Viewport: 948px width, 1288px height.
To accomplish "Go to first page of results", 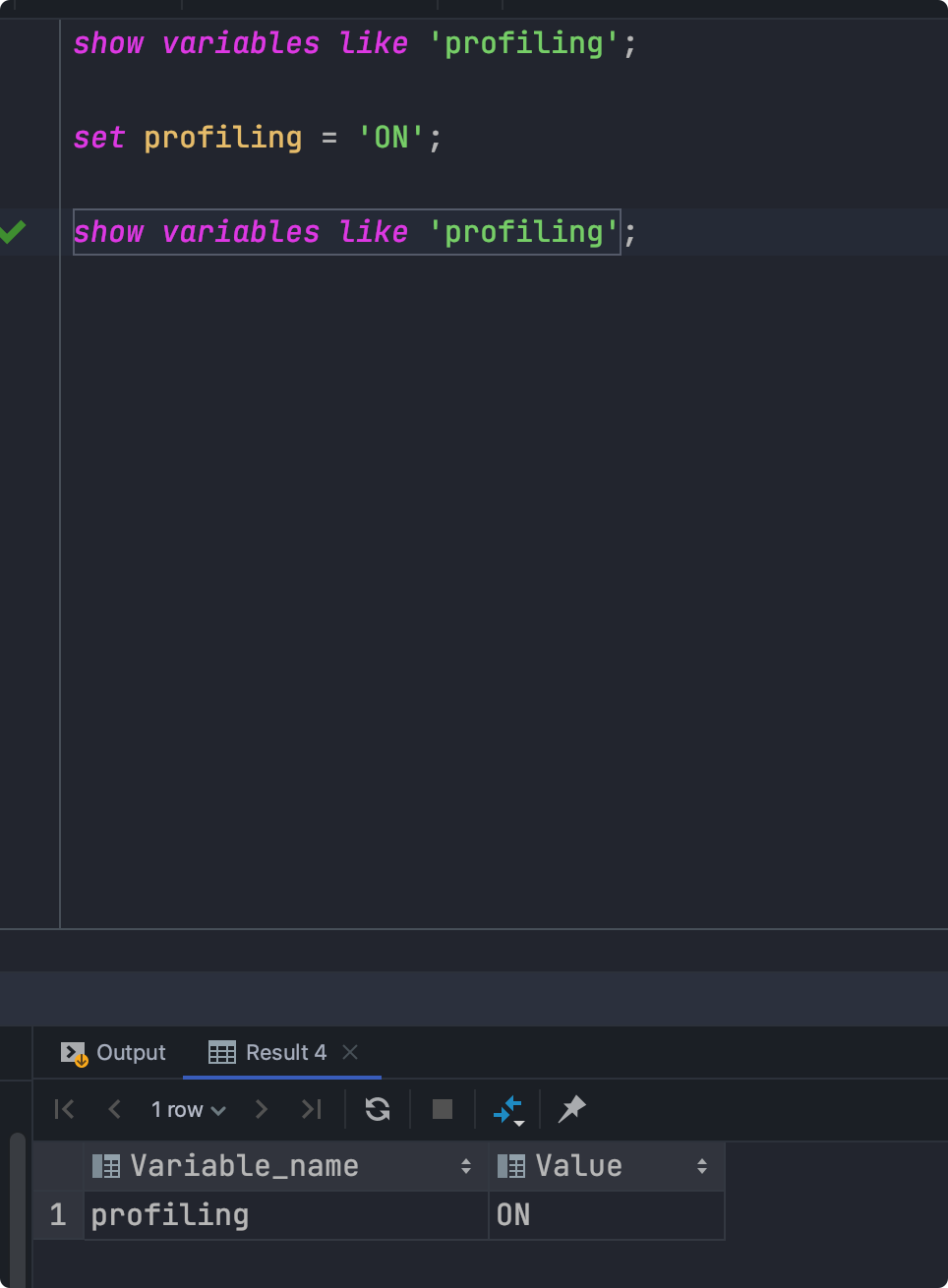I will [x=64, y=1109].
